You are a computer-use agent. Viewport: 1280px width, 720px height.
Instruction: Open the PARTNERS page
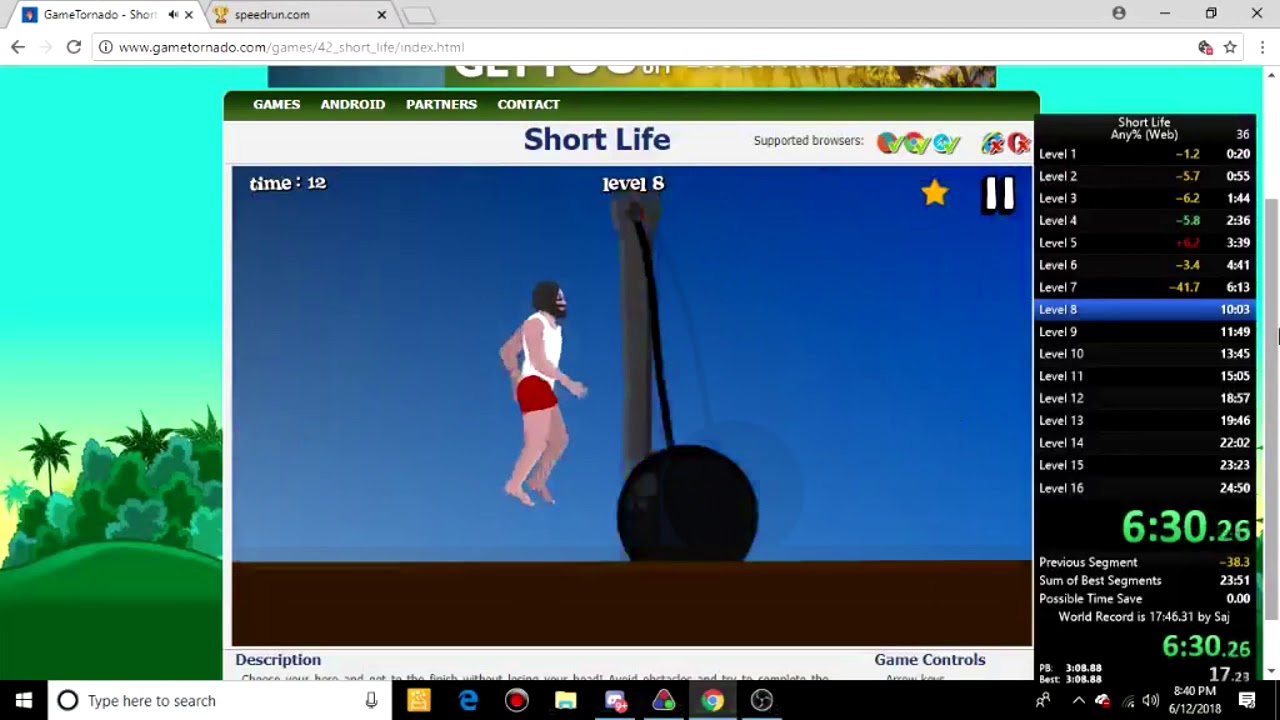pos(441,104)
